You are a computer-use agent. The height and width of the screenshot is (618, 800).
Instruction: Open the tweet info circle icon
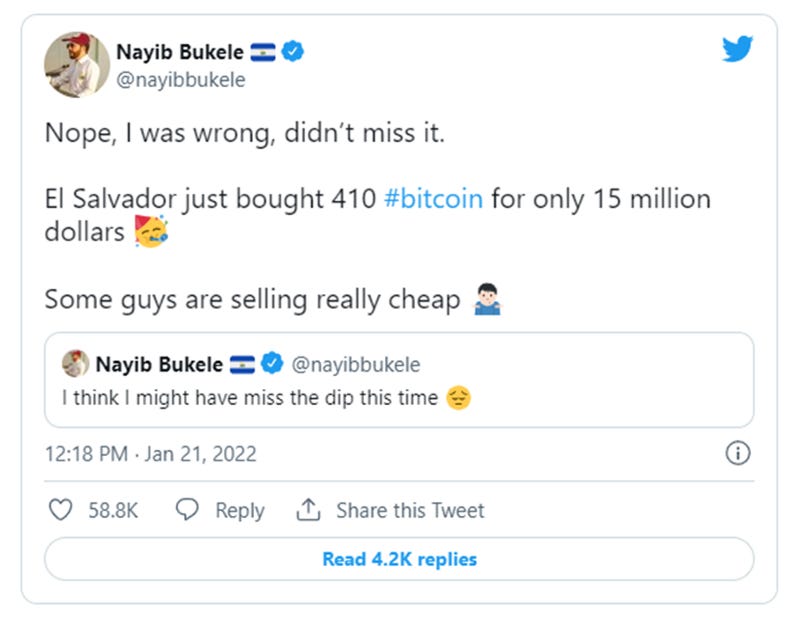tap(737, 453)
